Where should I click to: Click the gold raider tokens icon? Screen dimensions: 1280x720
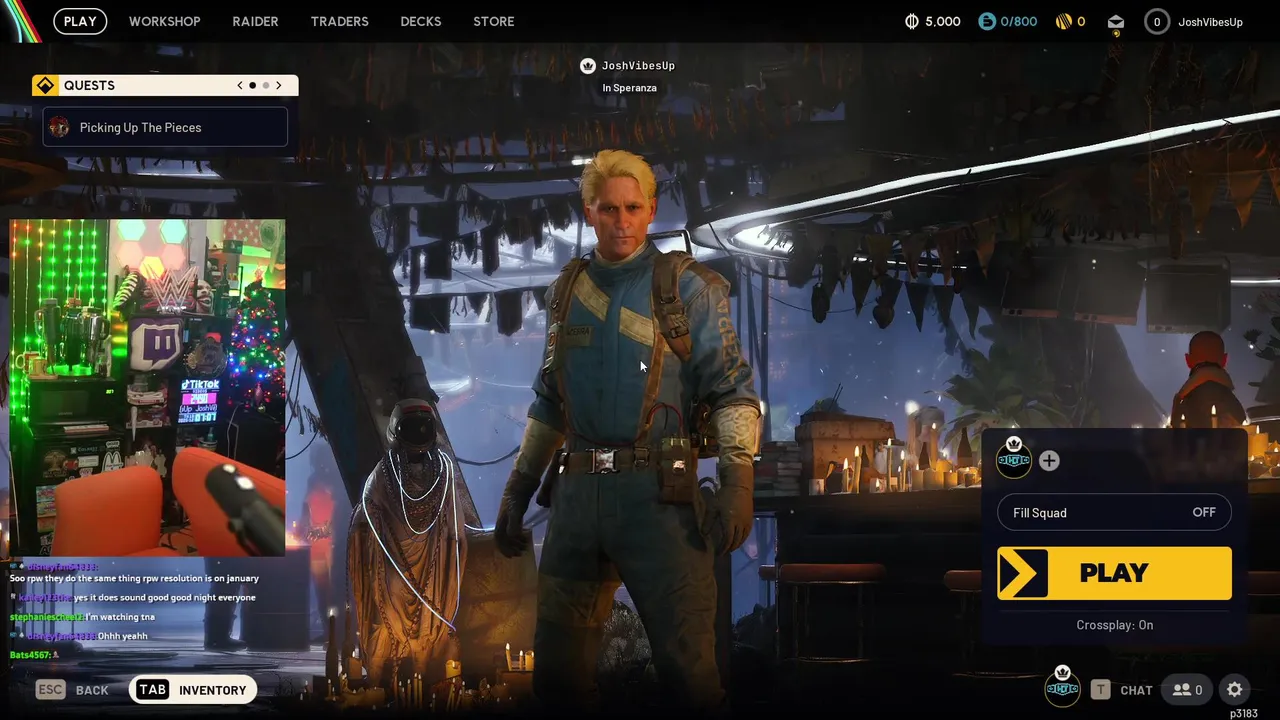(x=1064, y=21)
